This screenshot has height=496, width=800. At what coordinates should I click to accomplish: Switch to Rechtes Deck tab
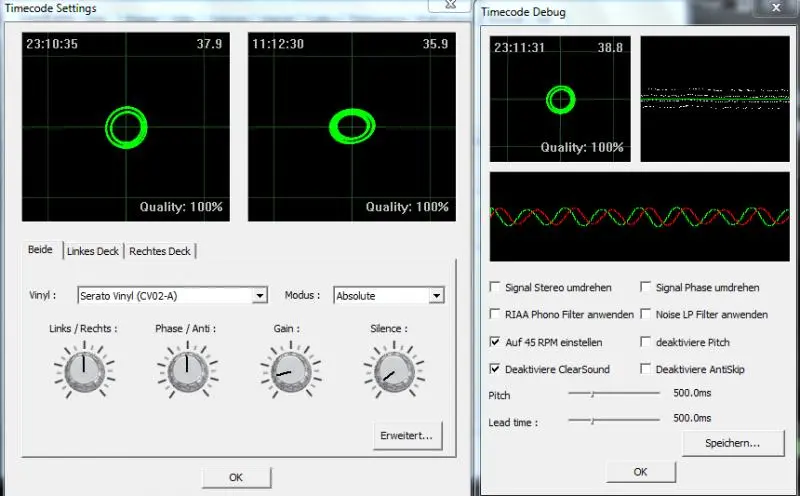click(160, 251)
